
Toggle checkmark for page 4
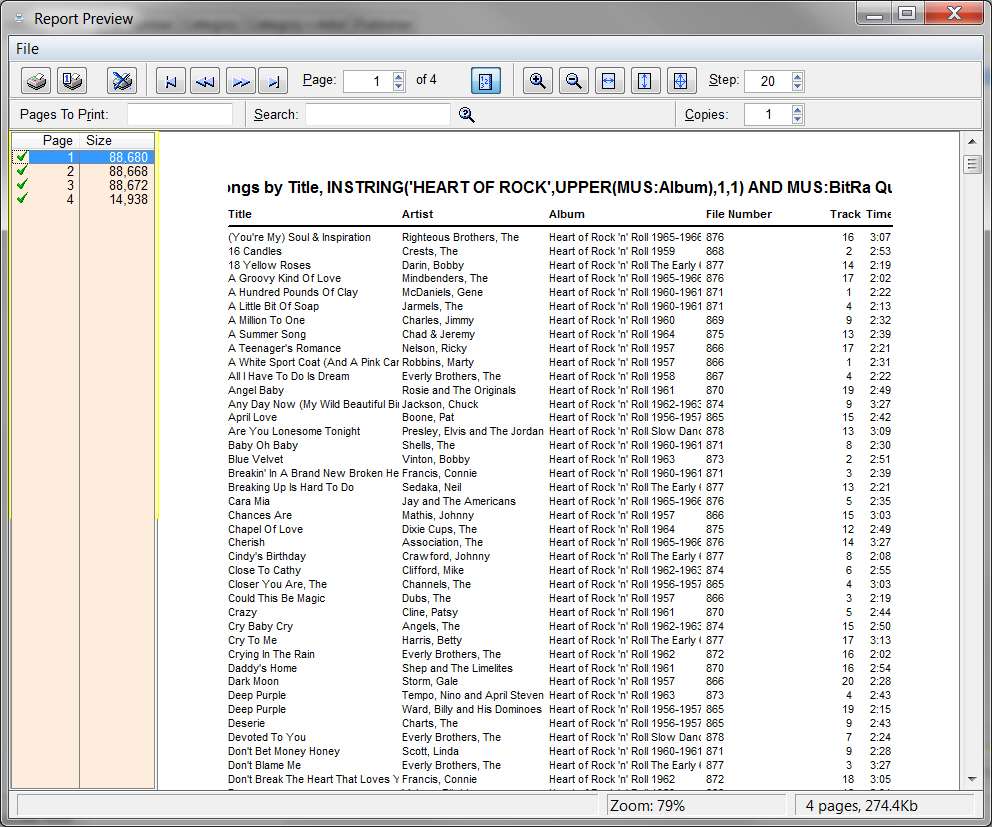(x=22, y=199)
